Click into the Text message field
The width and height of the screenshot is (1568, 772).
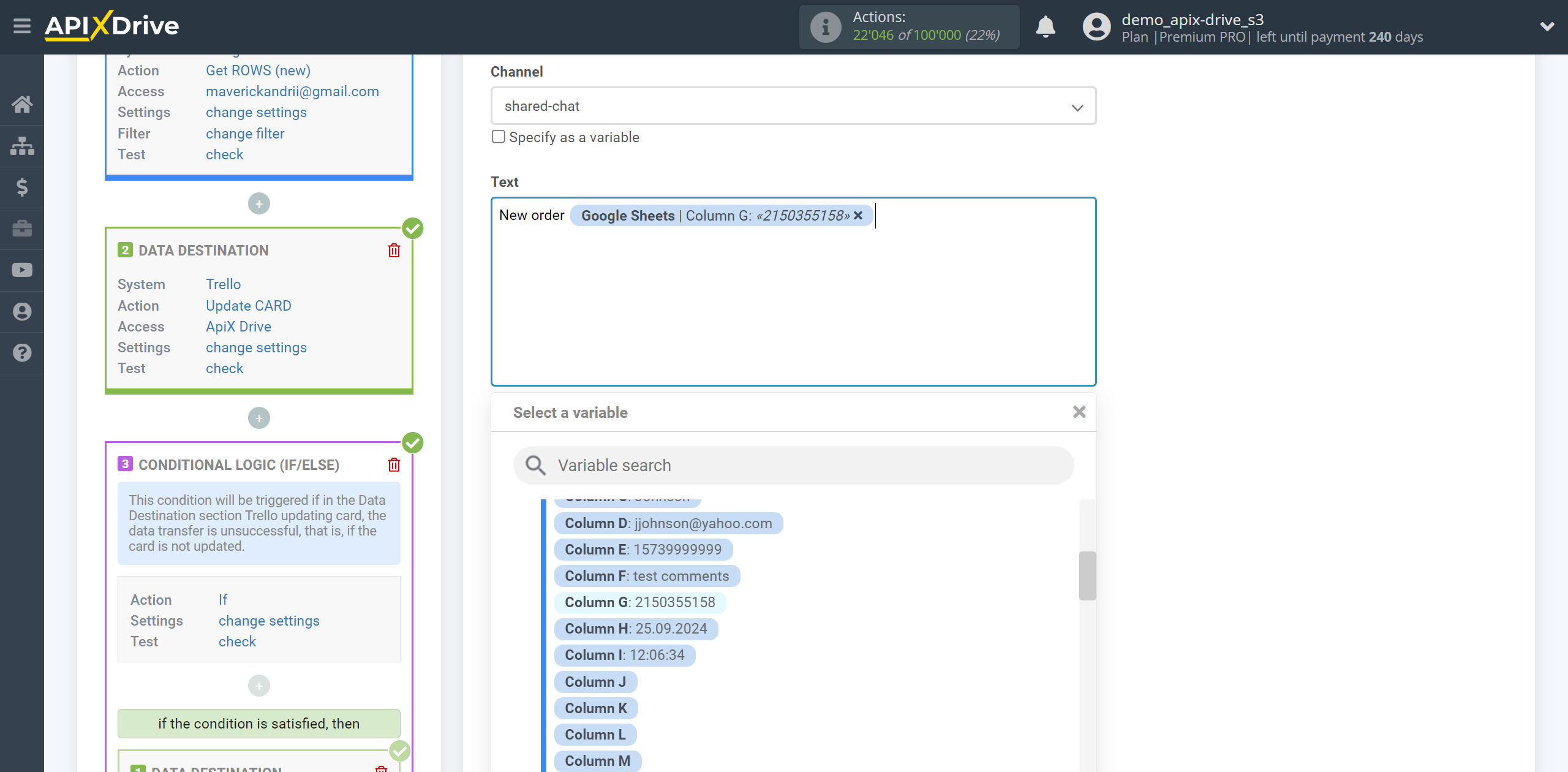click(x=793, y=292)
